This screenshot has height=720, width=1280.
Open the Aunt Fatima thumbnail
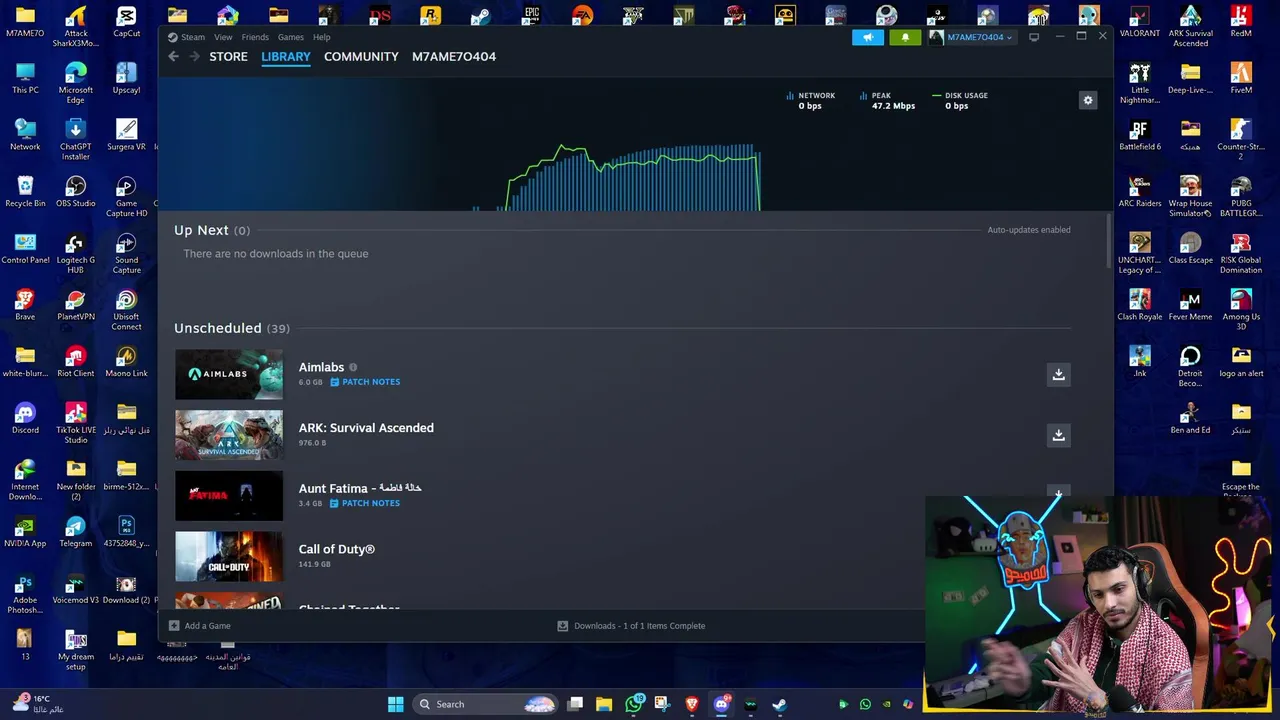229,496
